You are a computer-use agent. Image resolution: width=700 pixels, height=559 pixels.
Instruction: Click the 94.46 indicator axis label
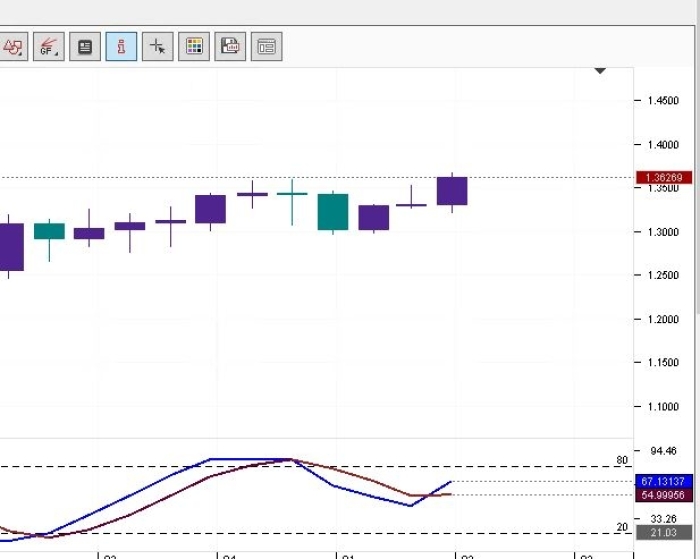coord(663,451)
